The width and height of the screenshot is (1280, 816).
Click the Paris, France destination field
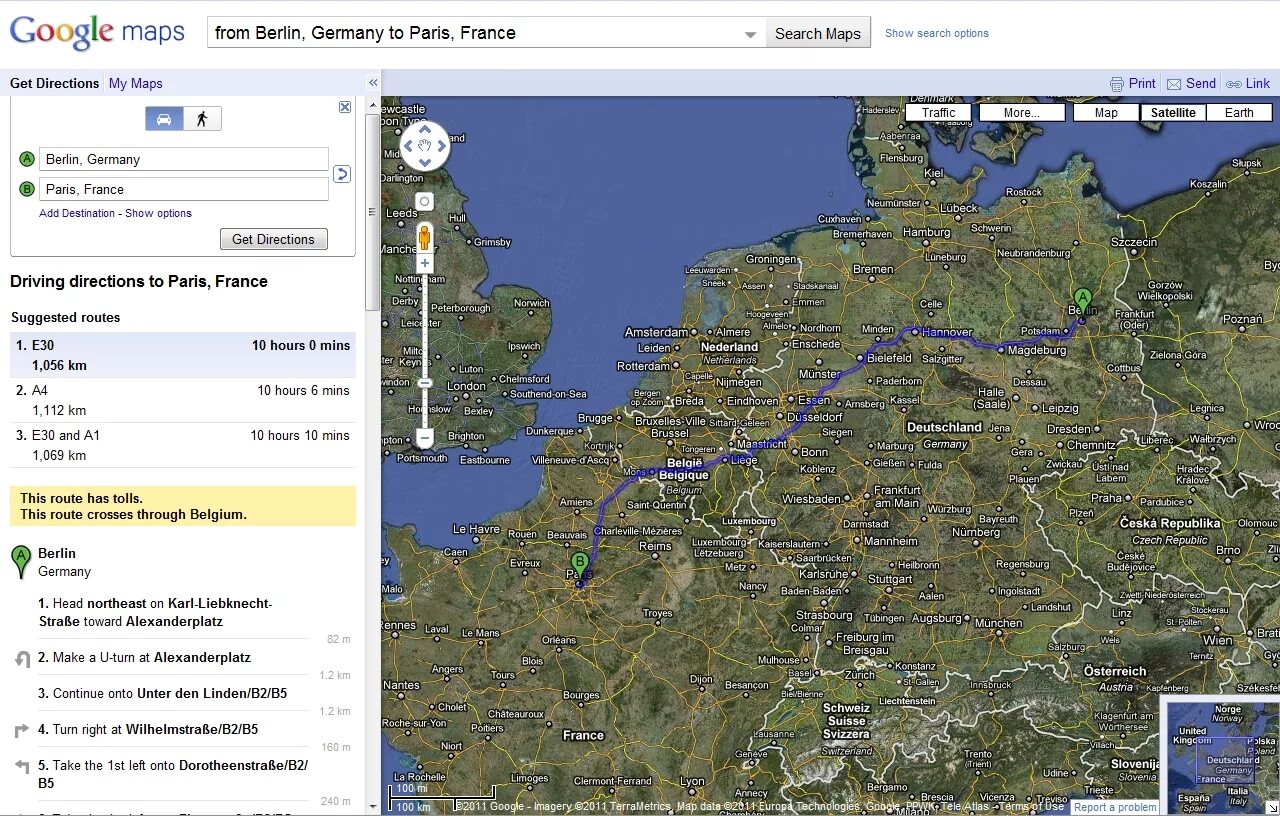tap(184, 189)
